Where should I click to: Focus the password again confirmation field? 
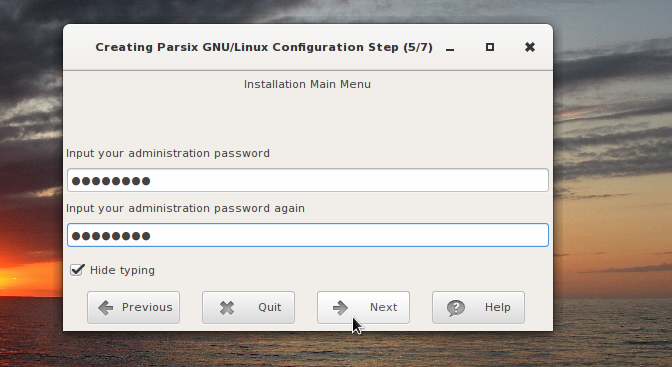308,235
